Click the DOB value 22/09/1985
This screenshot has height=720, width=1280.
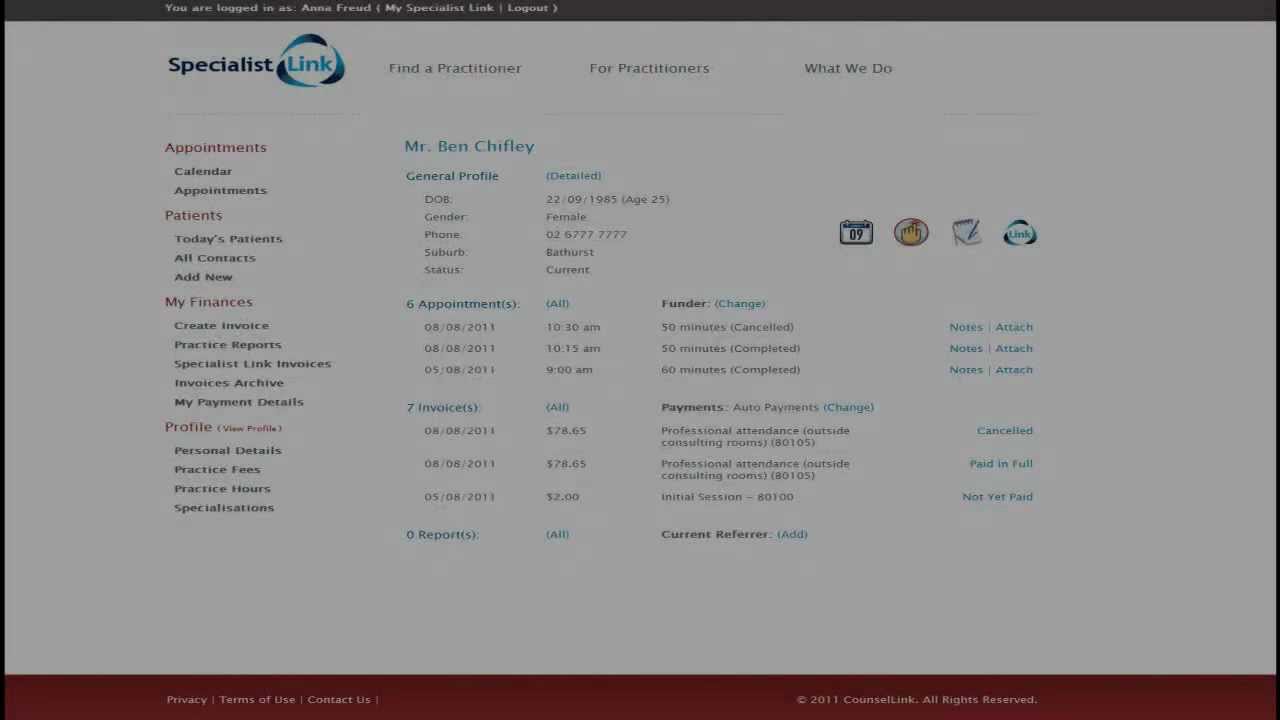click(581, 199)
